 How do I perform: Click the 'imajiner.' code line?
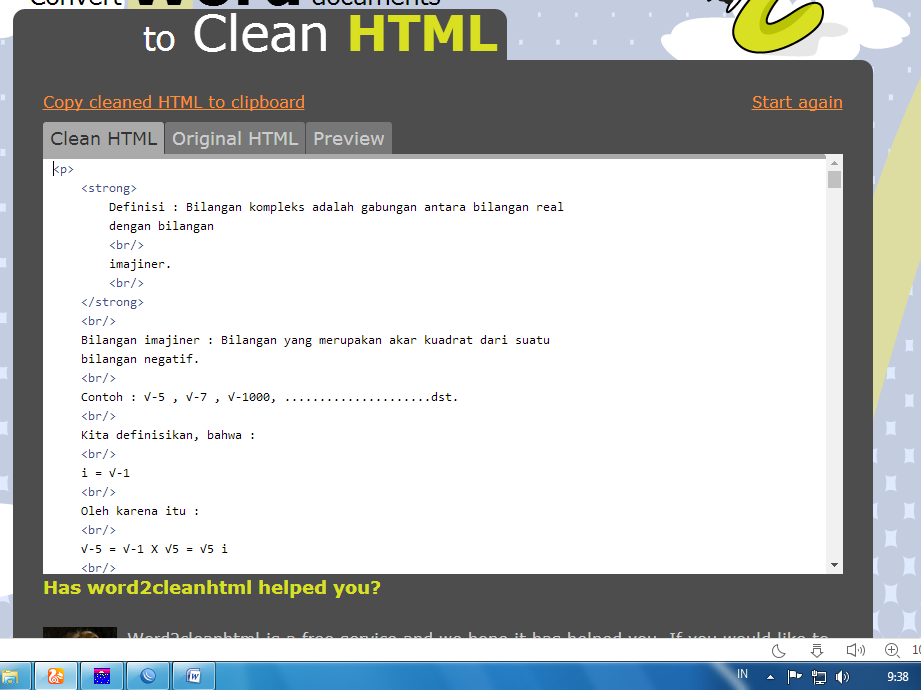click(140, 264)
